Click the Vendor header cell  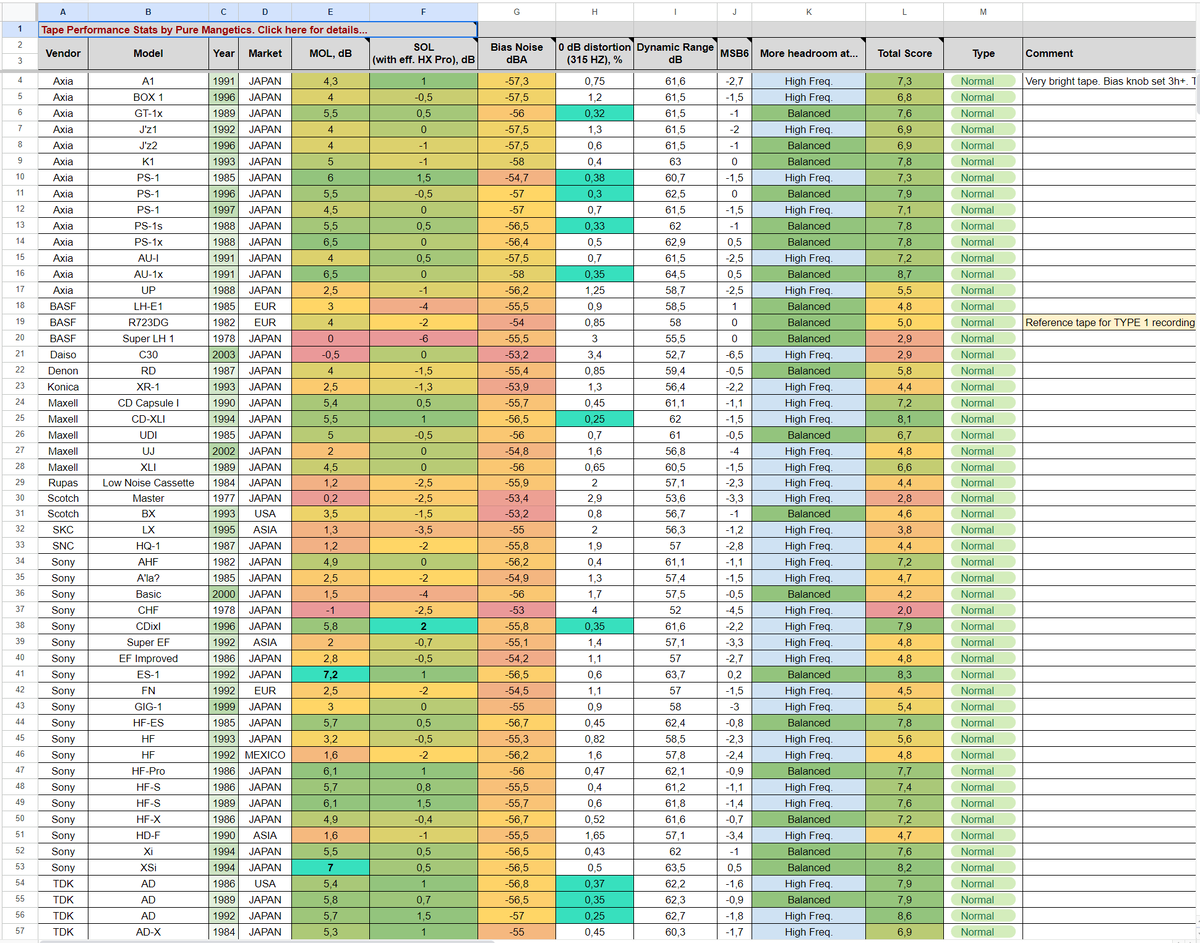pyautogui.click(x=63, y=54)
